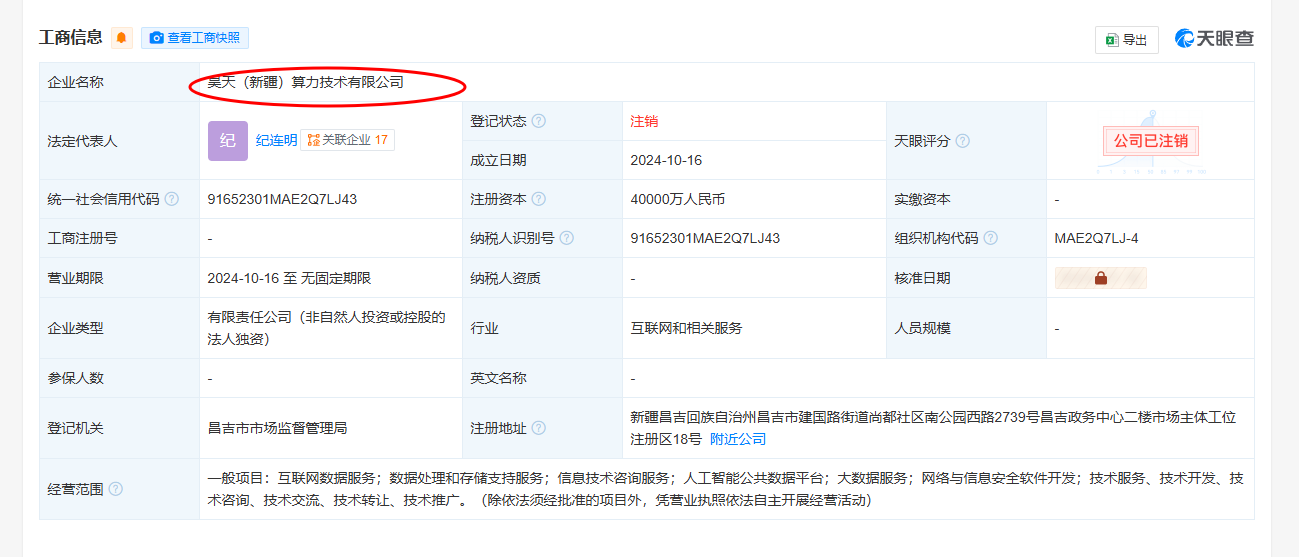Viewport: 1299px width, 557px height.
Task: Click help icon beside 登记状态
Action: [539, 121]
